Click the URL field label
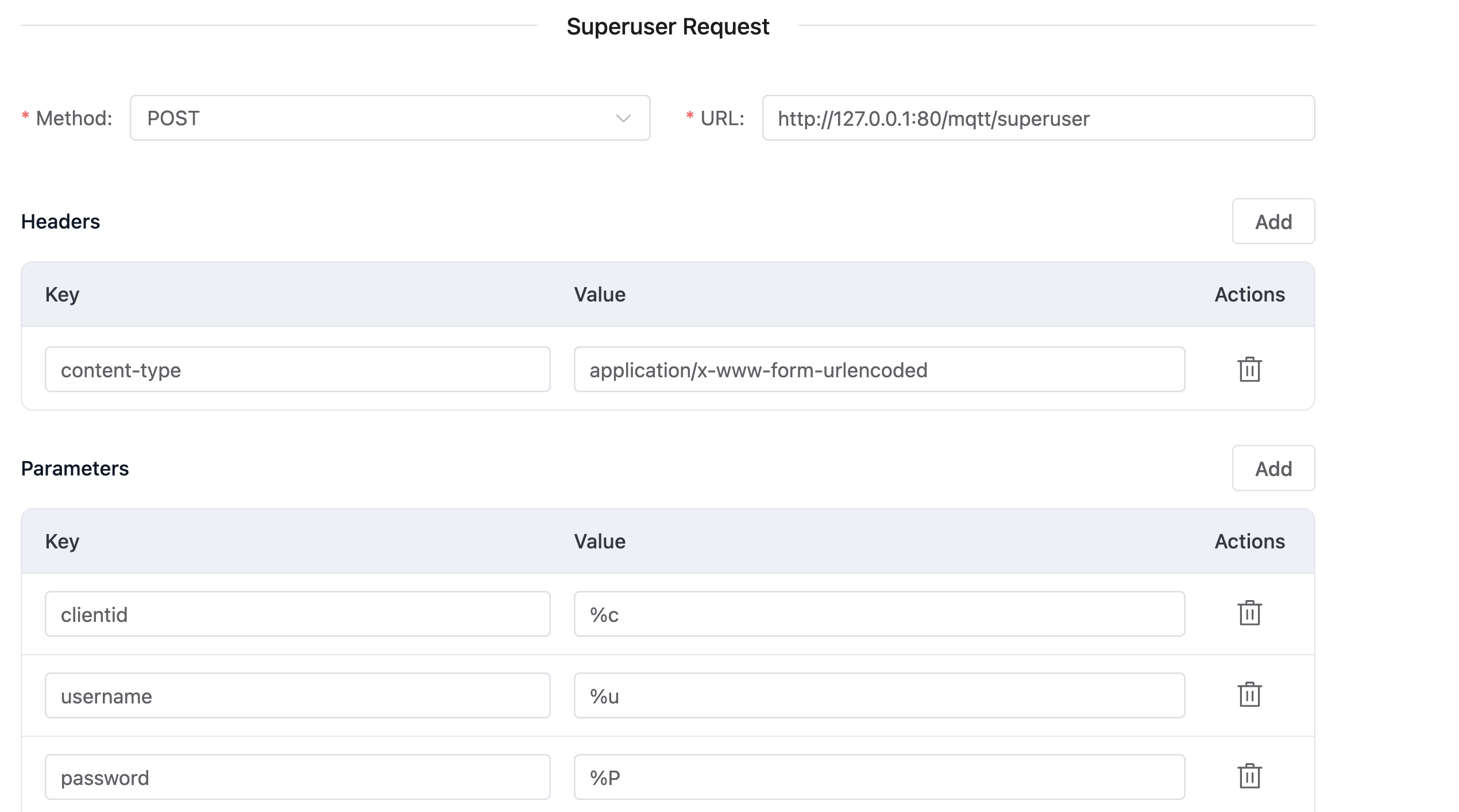The width and height of the screenshot is (1459, 812). click(722, 118)
